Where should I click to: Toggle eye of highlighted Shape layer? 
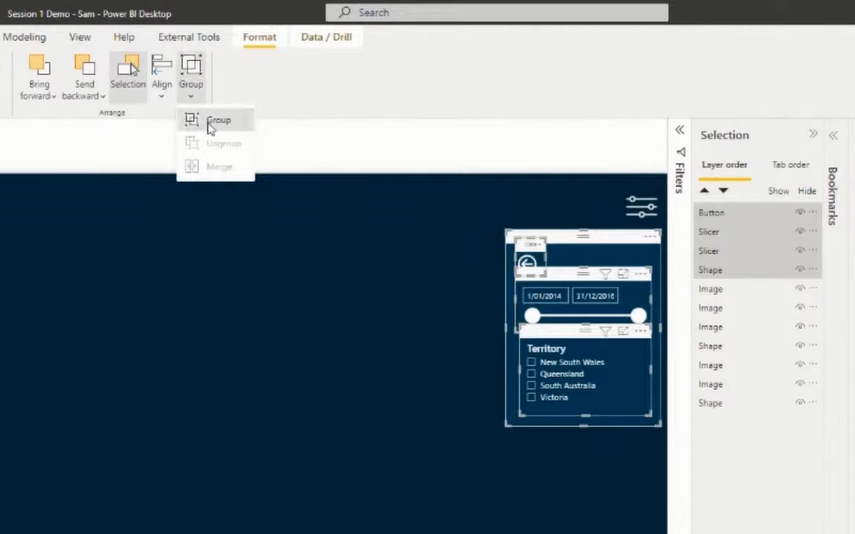[800, 269]
